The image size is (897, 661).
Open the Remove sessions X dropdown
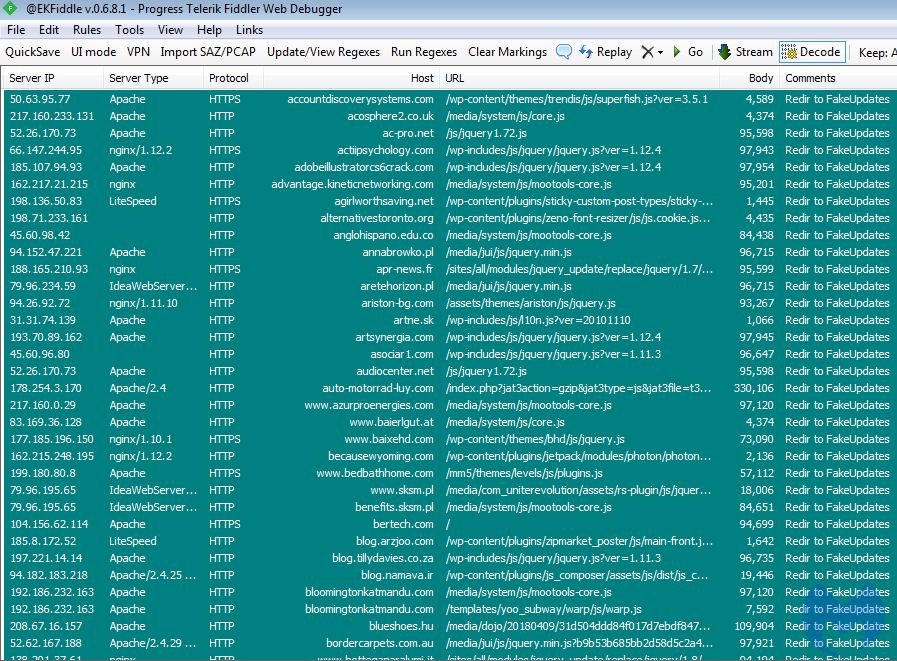click(652, 52)
